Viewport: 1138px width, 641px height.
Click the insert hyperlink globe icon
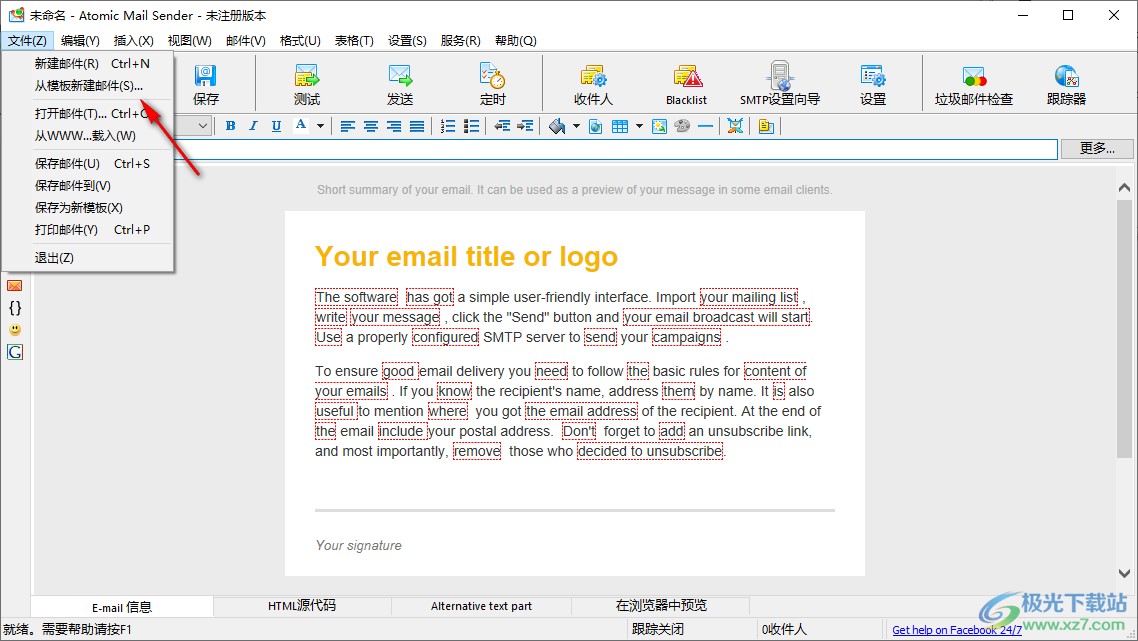coord(595,126)
